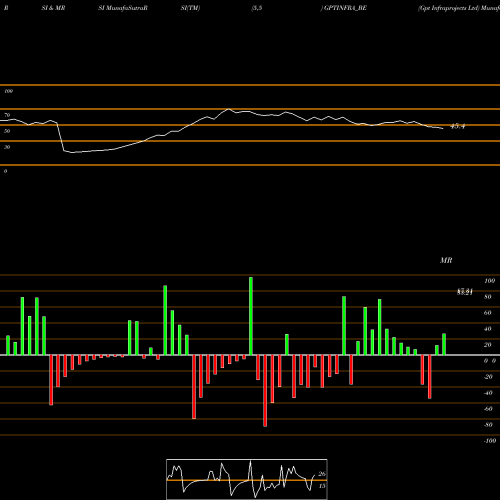Click the 'SI MunafaSutraR' header text
Image resolution: width=500 pixels, height=500 pixels.
[x=123, y=8]
